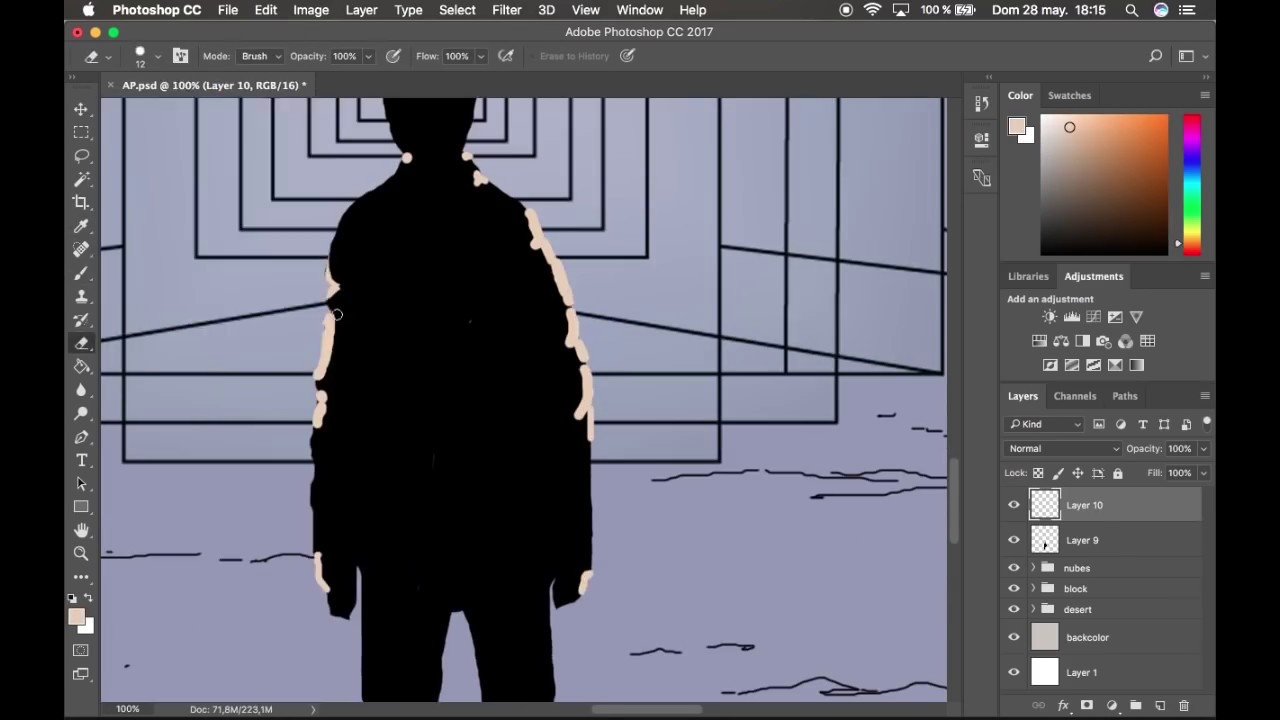Expand the block layer group

(x=1033, y=588)
